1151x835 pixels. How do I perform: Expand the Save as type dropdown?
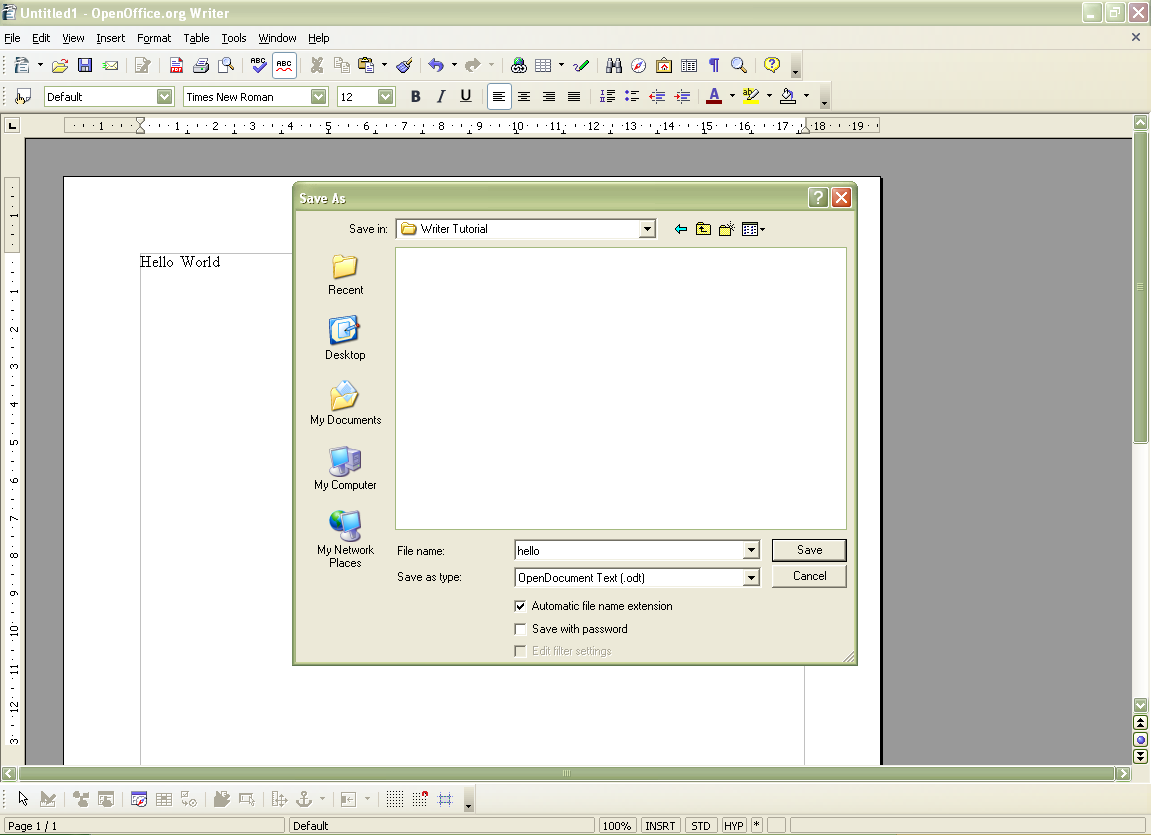coord(751,578)
